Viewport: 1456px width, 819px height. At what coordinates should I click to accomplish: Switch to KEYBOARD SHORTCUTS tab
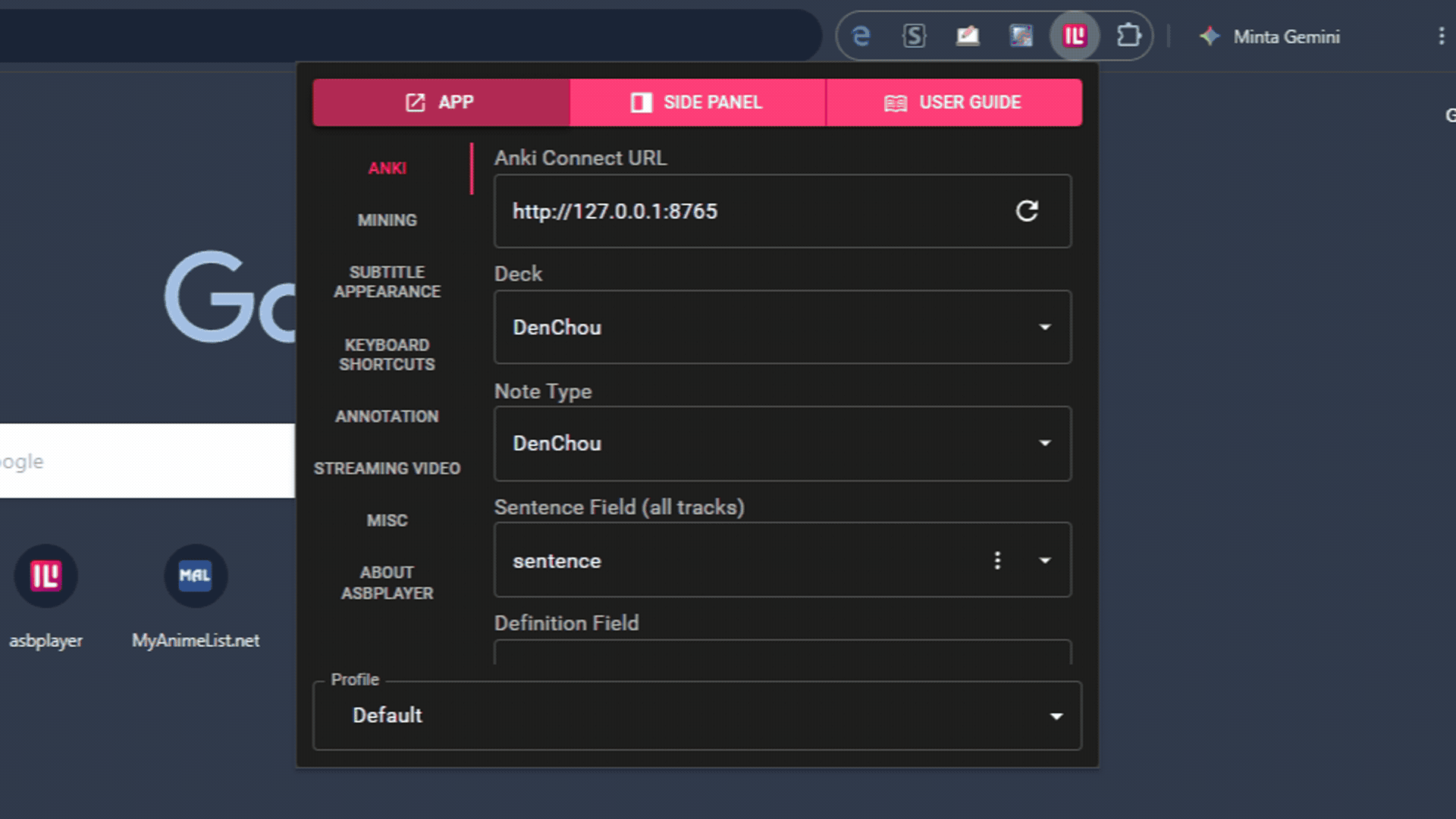pyautogui.click(x=388, y=354)
